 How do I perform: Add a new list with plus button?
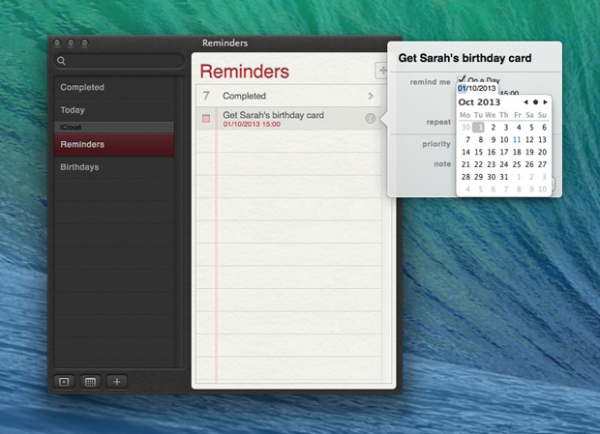click(x=117, y=382)
